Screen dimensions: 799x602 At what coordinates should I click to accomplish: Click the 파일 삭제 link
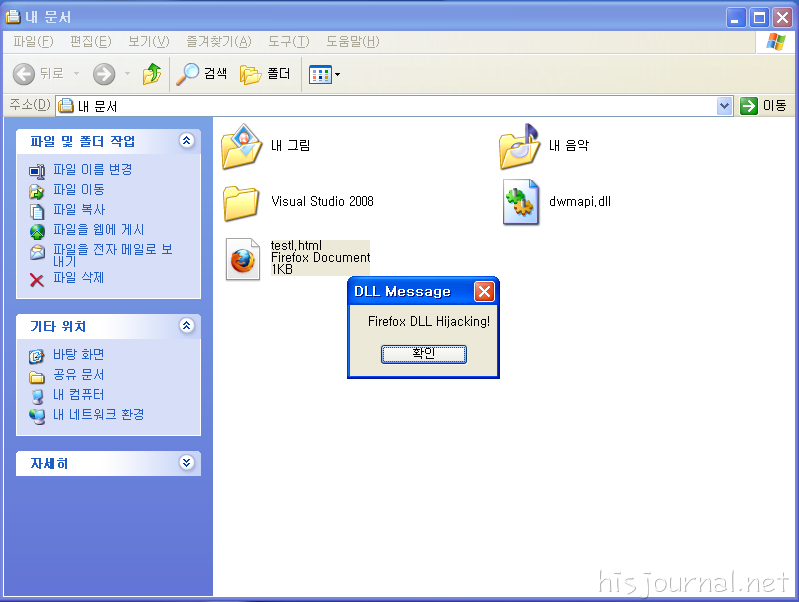coord(78,278)
